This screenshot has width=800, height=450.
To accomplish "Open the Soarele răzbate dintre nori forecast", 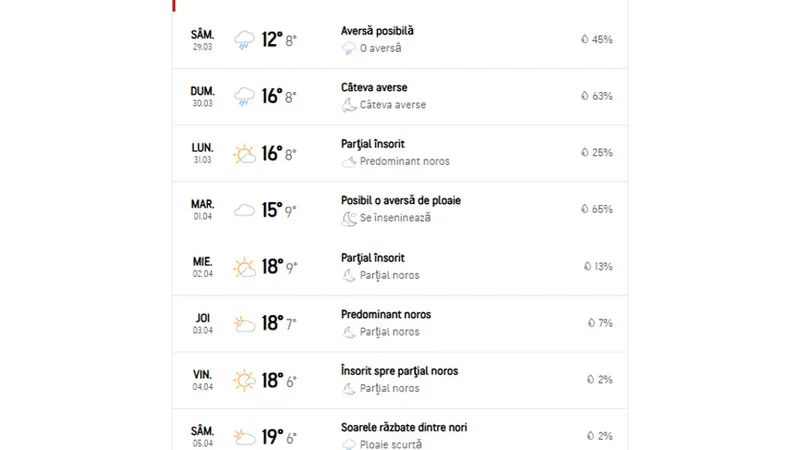I will tap(400, 430).
